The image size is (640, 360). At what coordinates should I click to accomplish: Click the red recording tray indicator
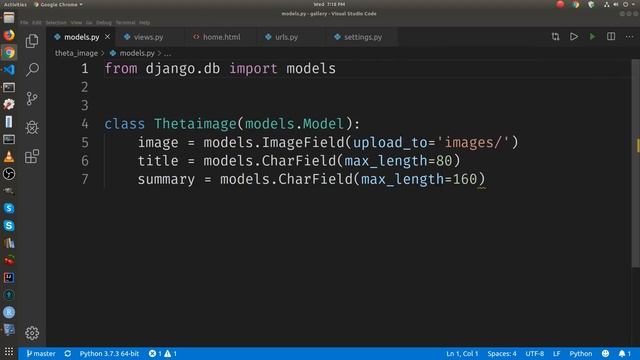[x=560, y=4]
